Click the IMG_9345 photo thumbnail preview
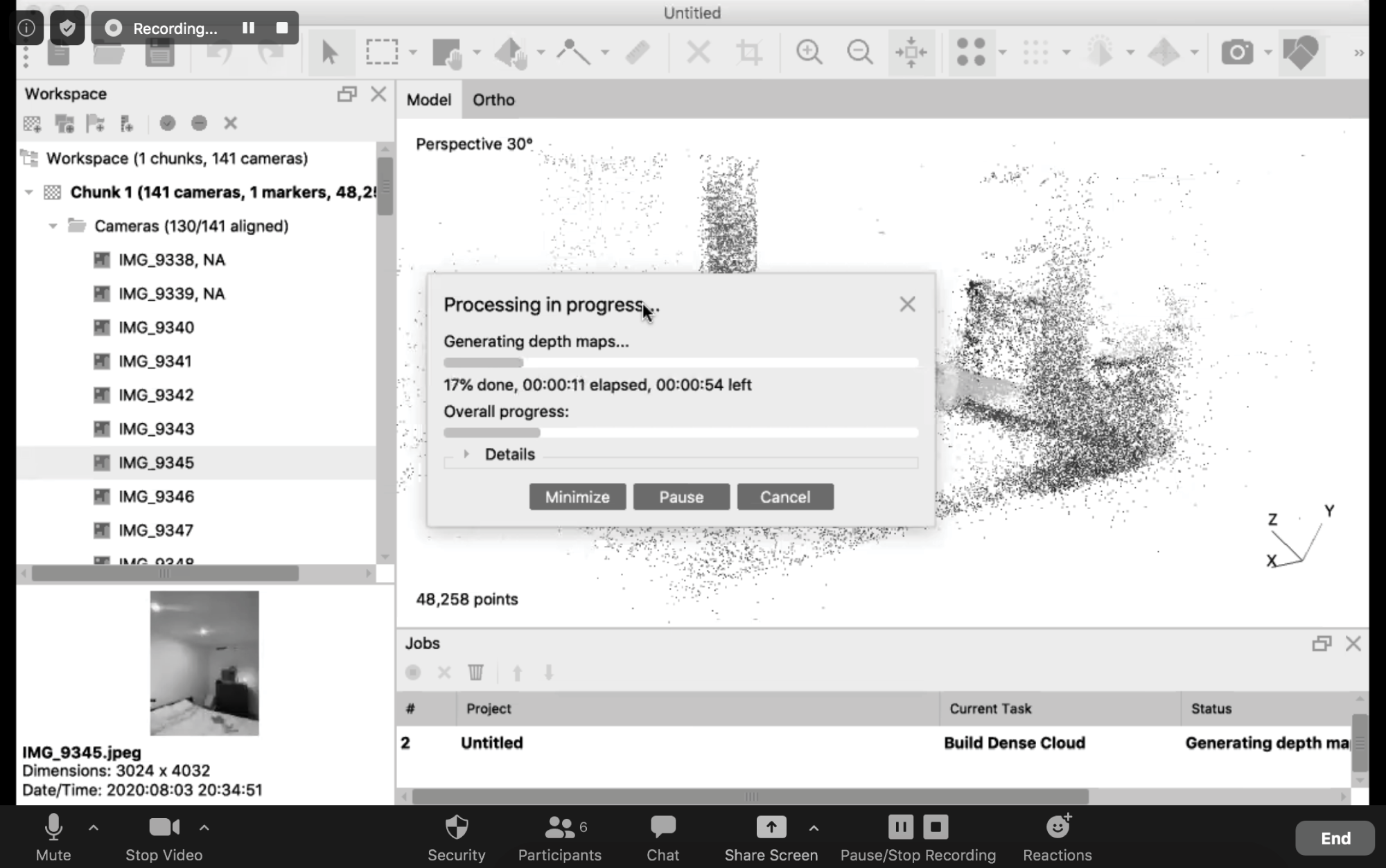1386x868 pixels. (x=204, y=663)
